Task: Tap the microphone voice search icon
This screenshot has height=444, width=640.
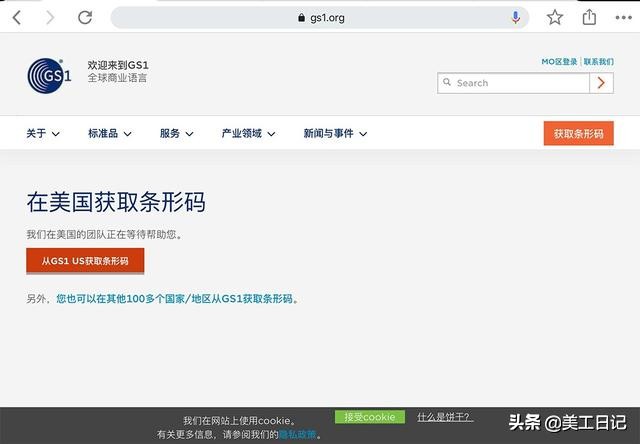Action: coord(516,17)
